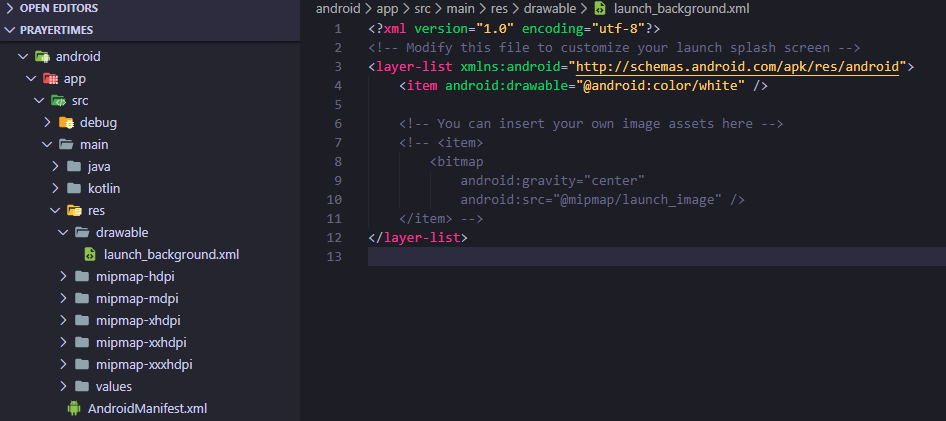Click line number 4 in the gutter
This screenshot has width=946, height=421.
click(x=338, y=86)
